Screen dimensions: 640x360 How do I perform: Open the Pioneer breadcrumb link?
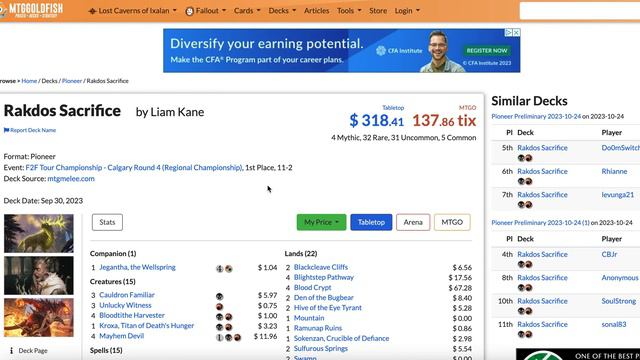72,81
